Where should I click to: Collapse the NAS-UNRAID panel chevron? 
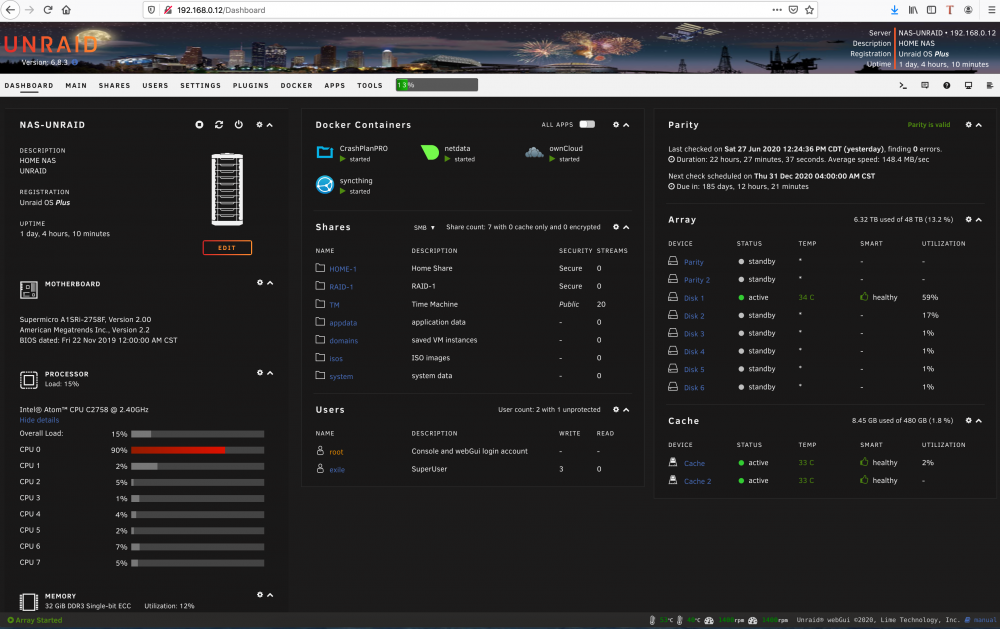pos(270,125)
